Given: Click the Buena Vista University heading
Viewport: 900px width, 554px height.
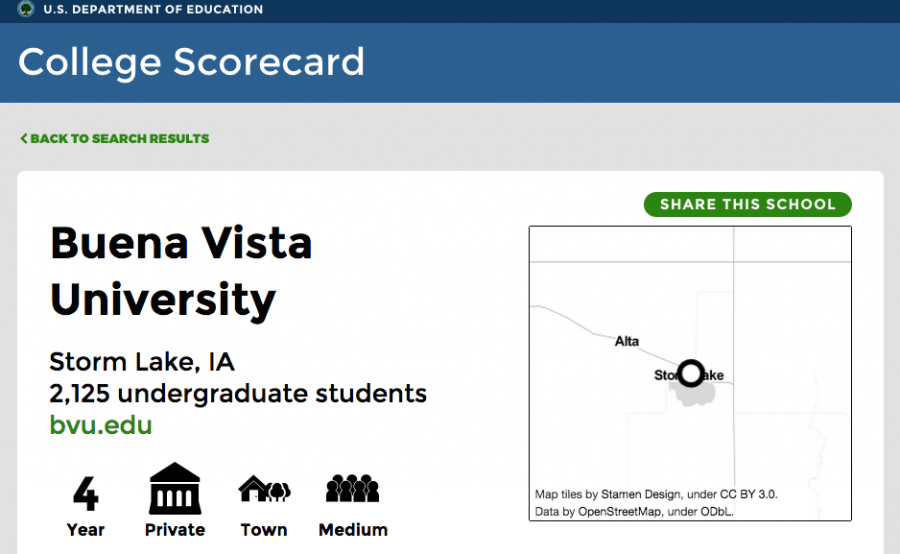Looking at the screenshot, I should coord(181,271).
